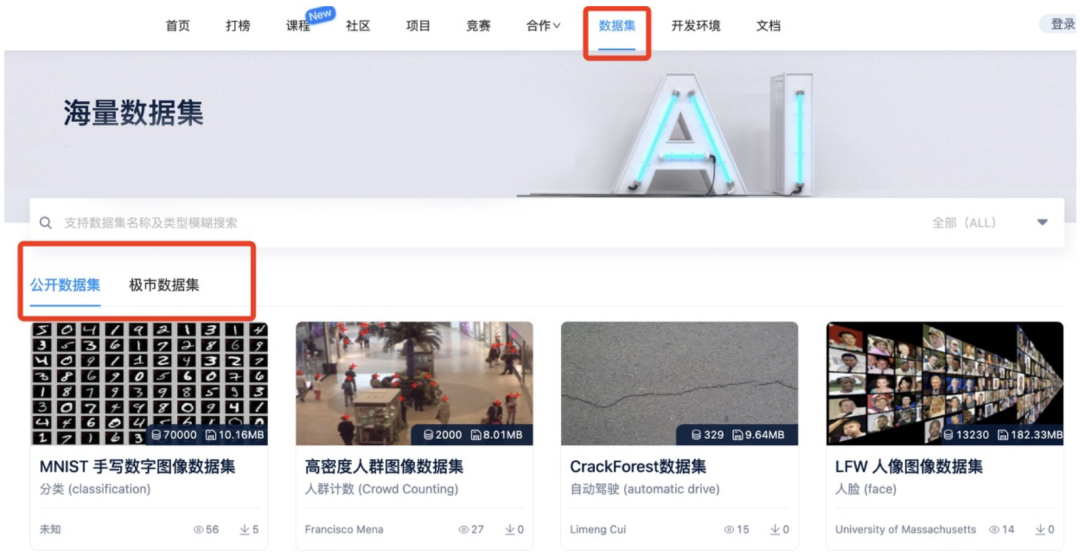Click the download icon on MNIST card
The image size is (1080, 559).
[x=244, y=529]
